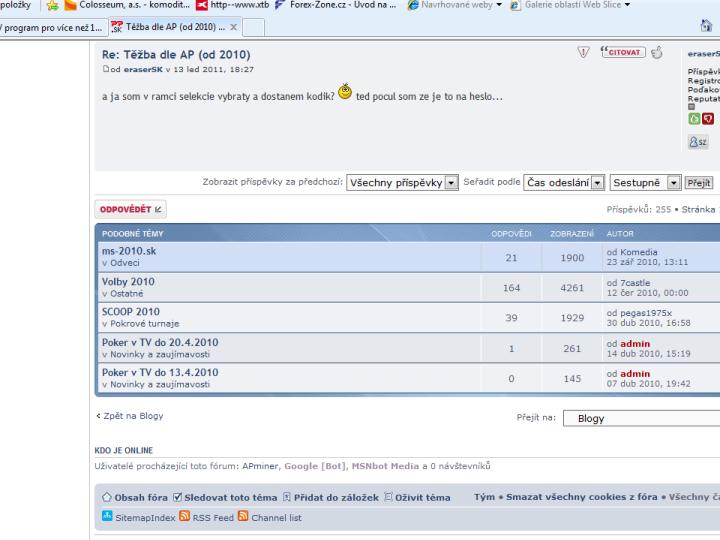
Task: Open the Sestupně order dropdown
Action: coord(645,183)
